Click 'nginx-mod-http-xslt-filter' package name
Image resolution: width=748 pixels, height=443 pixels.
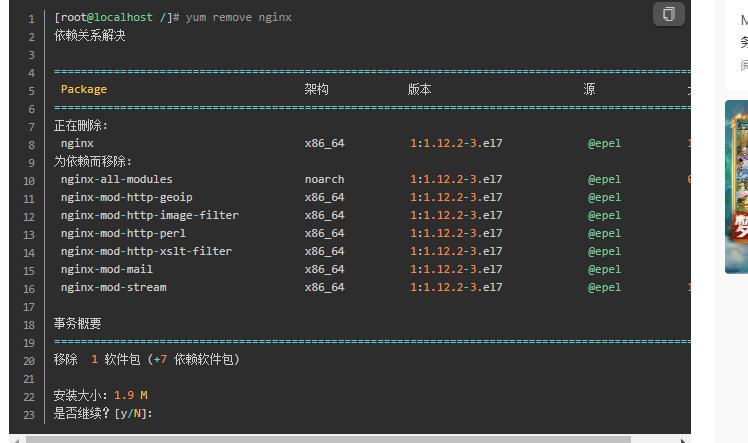(146, 251)
